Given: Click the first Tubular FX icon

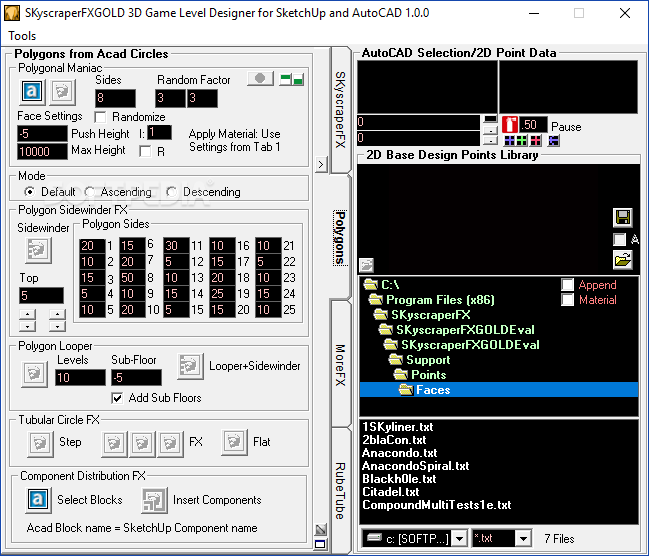Looking at the screenshot, I should (x=114, y=443).
